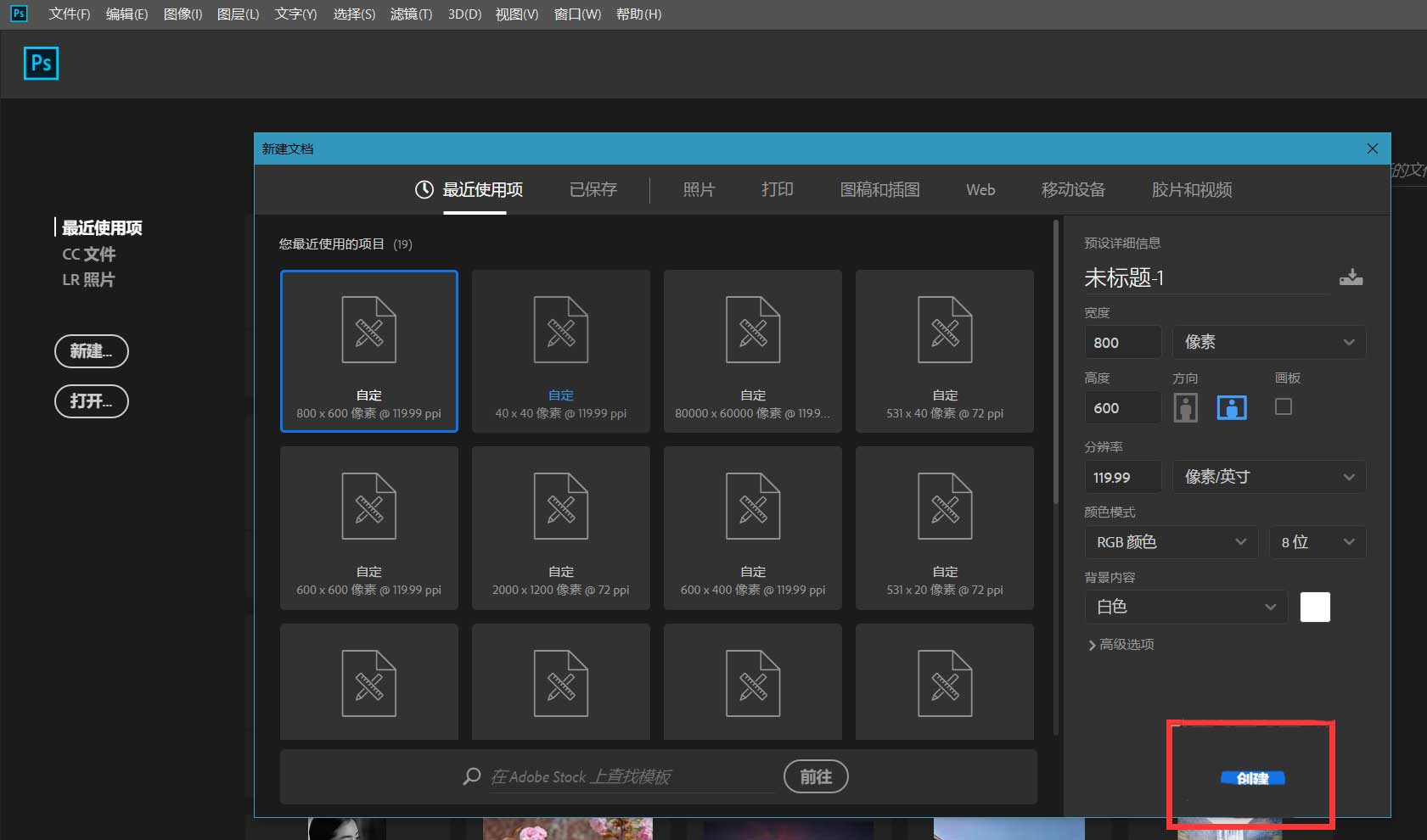Expand 高级选项 advanced options
Viewport: 1427px width, 840px height.
point(1121,645)
